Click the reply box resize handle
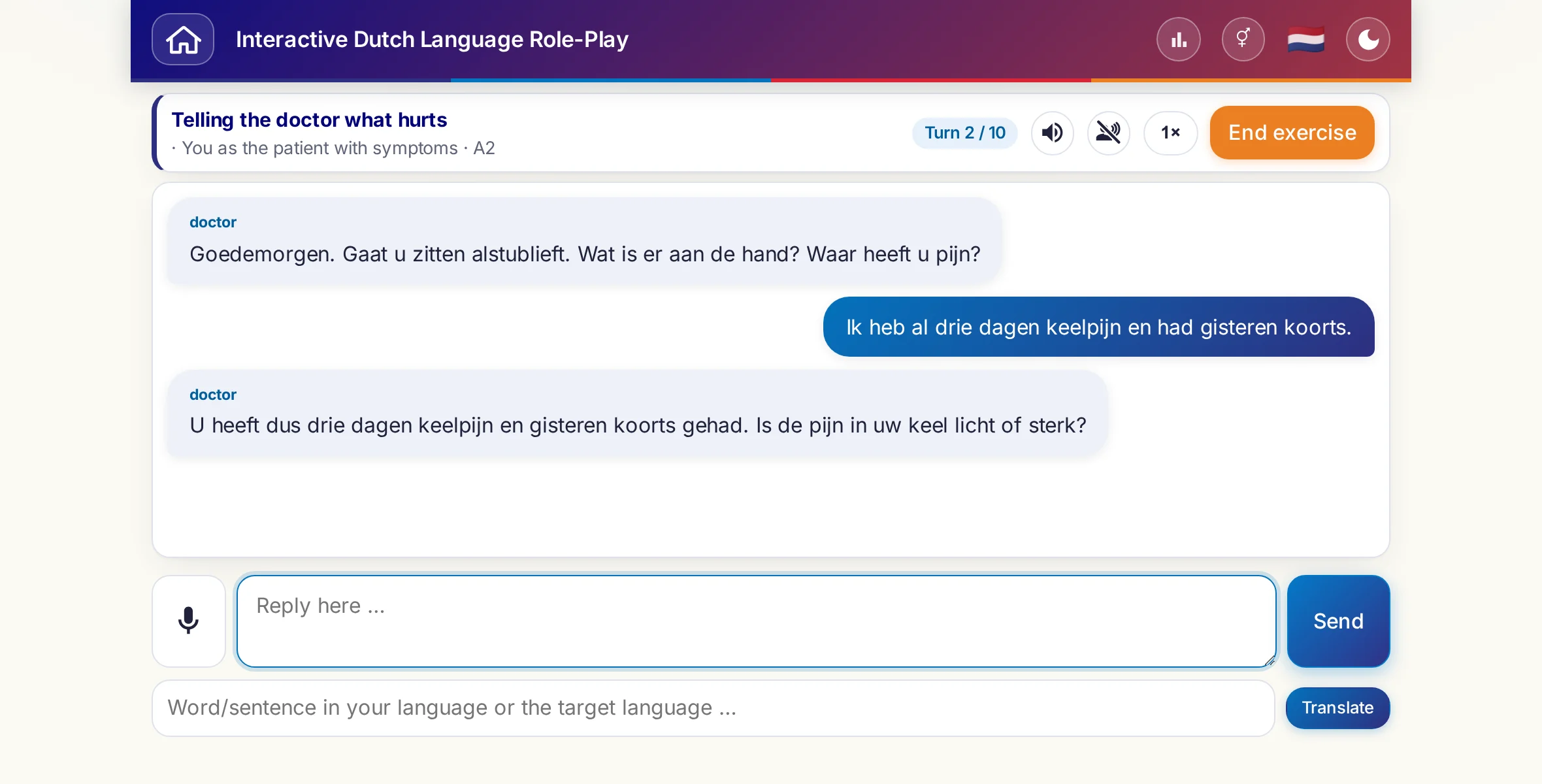The height and width of the screenshot is (784, 1542). tap(1269, 661)
